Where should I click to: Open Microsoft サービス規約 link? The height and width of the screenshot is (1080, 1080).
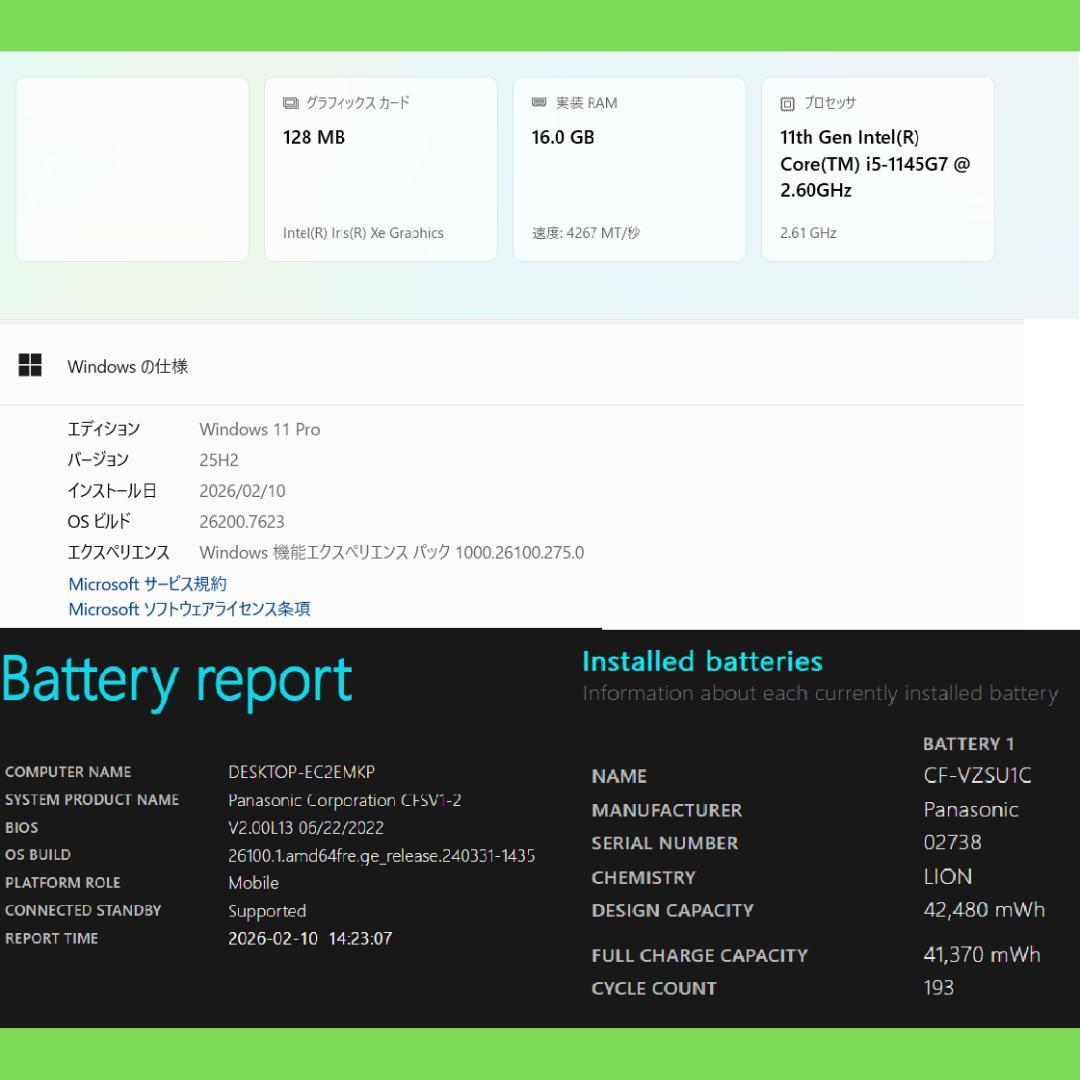point(147,584)
